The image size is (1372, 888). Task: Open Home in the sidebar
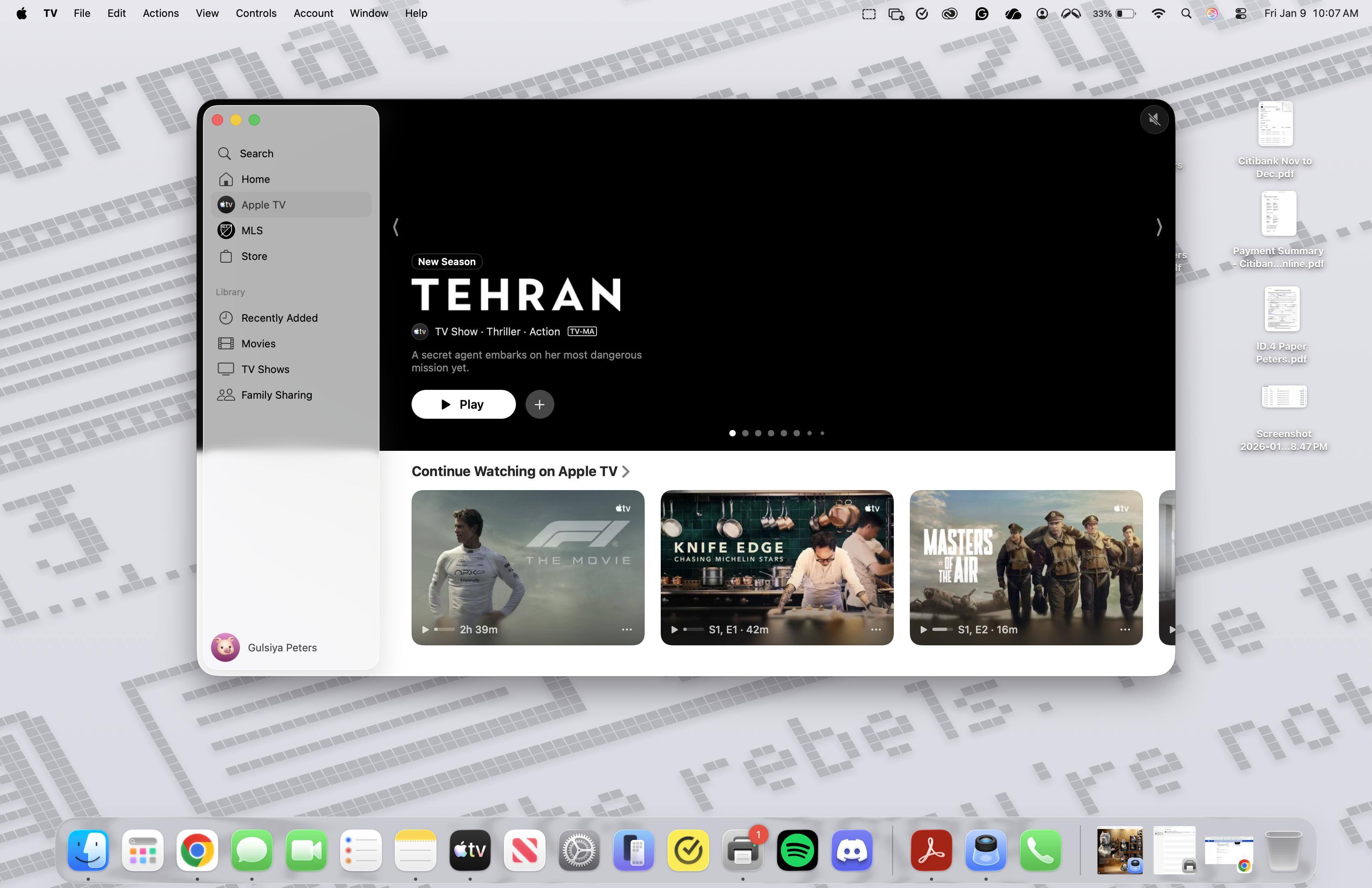256,179
